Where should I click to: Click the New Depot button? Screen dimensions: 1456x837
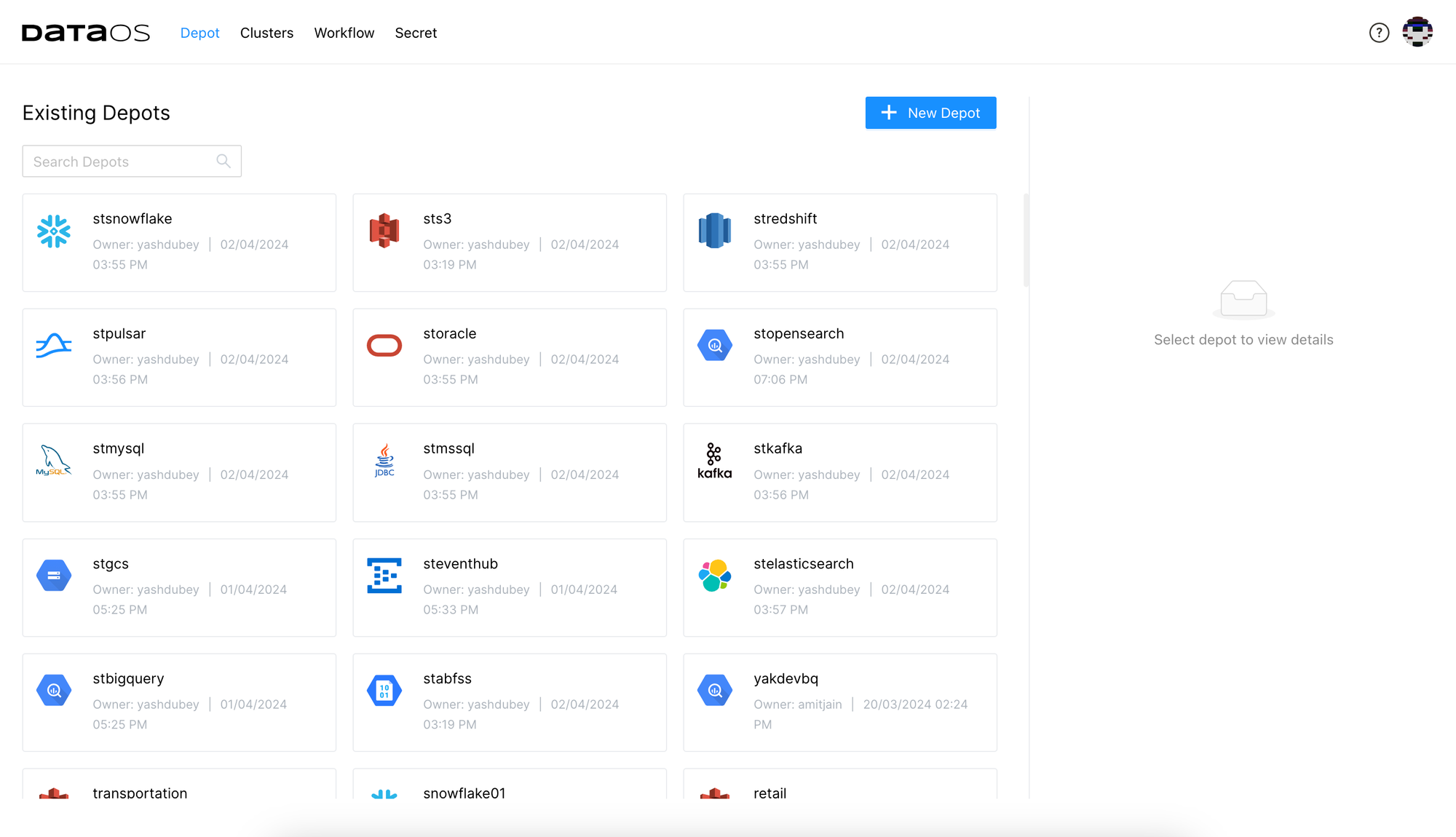pos(931,112)
